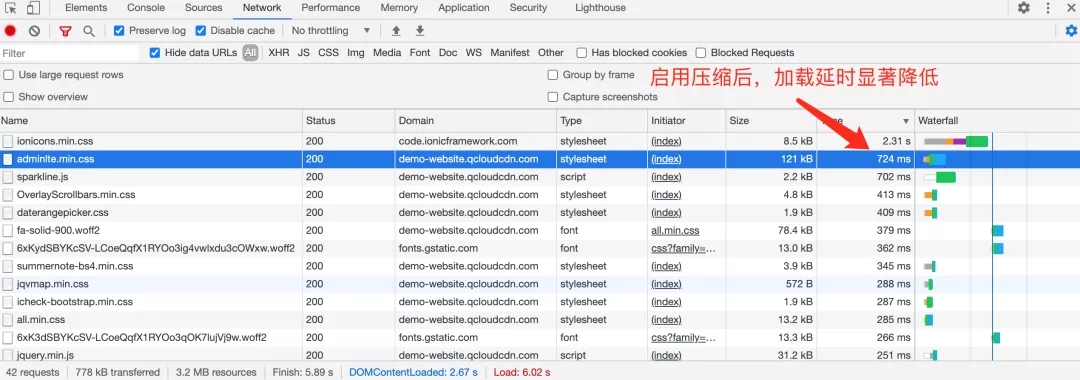Enable Use large request rows
This screenshot has height=380, width=1080.
click(x=9, y=75)
